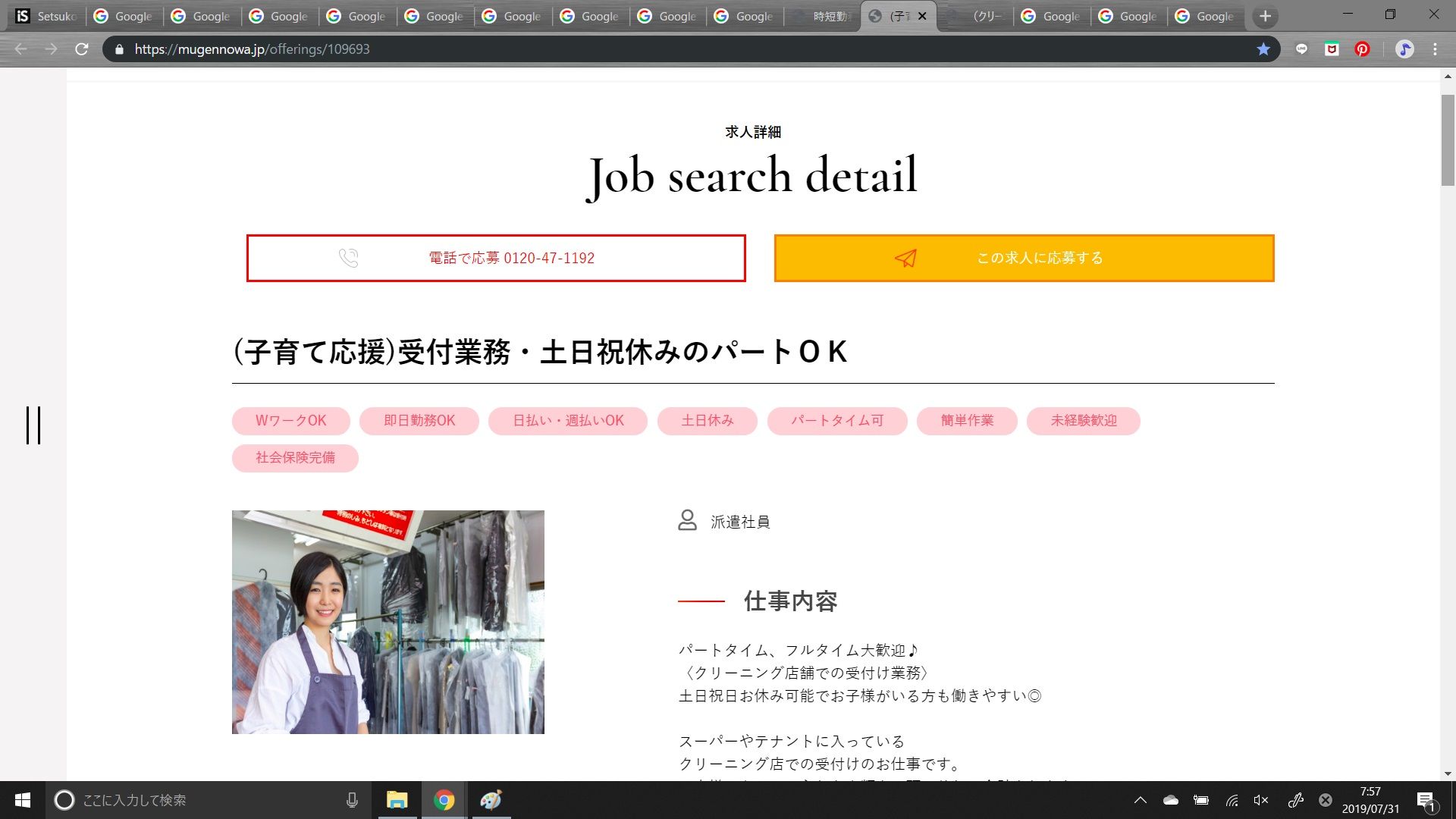This screenshot has height=819, width=1456.
Task: Activate the taskbar search microphone
Action: [351, 799]
